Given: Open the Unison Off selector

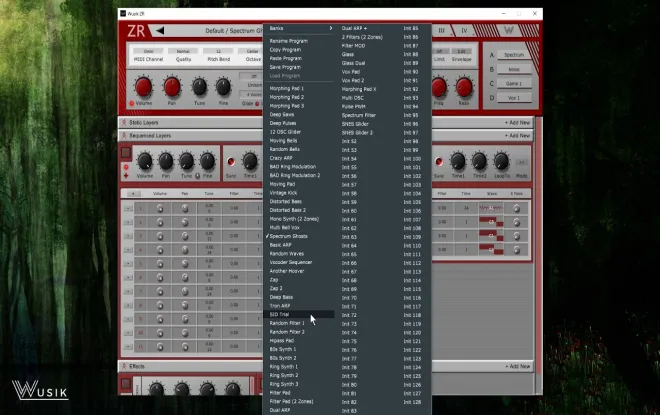Looking at the screenshot, I should click(251, 76).
